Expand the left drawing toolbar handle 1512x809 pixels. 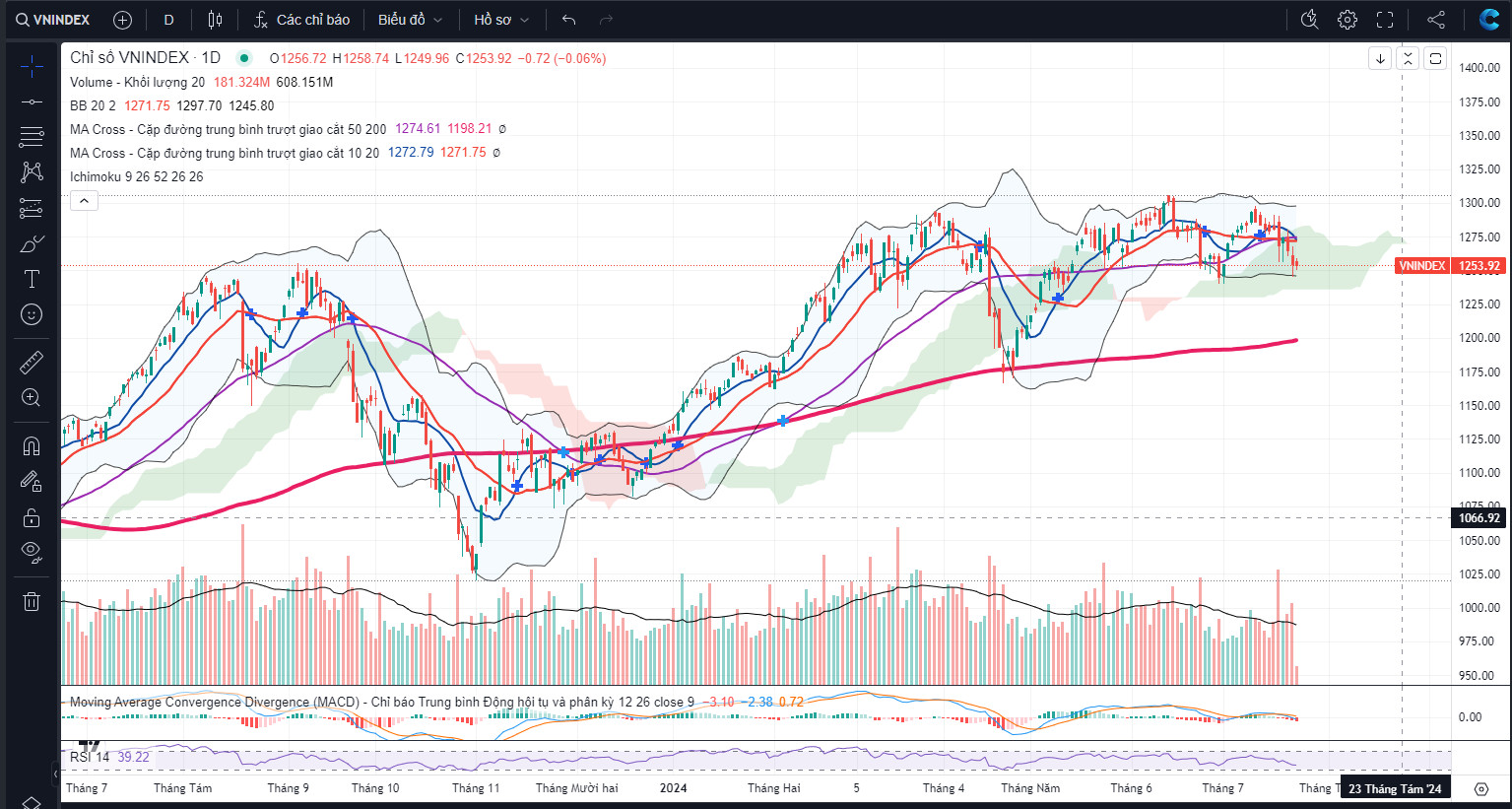click(x=55, y=775)
